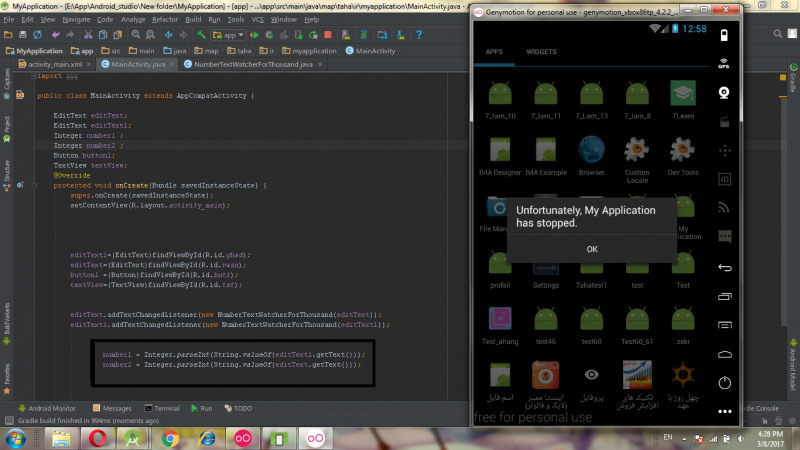Open the Android Monitor tool window

[47, 408]
